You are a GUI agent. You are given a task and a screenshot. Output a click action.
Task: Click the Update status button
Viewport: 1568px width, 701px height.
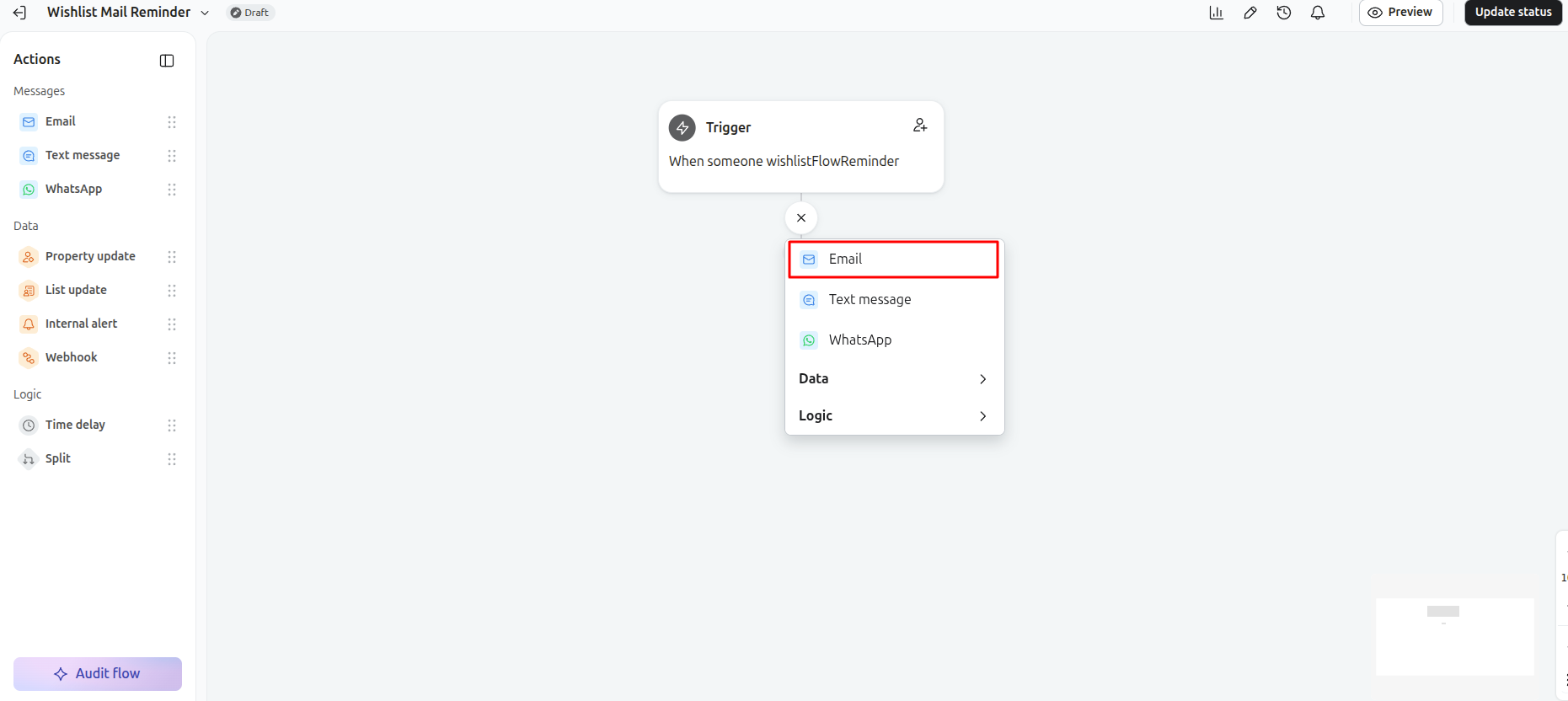(1513, 13)
